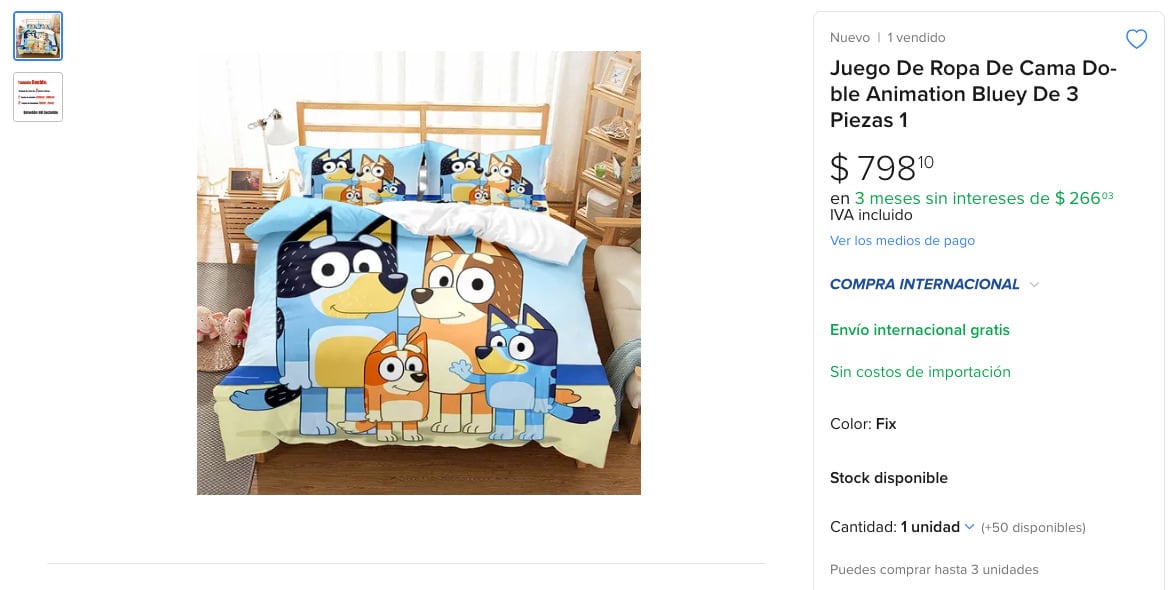Click the 'Nuevo' condition label
1169x590 pixels.
click(850, 38)
